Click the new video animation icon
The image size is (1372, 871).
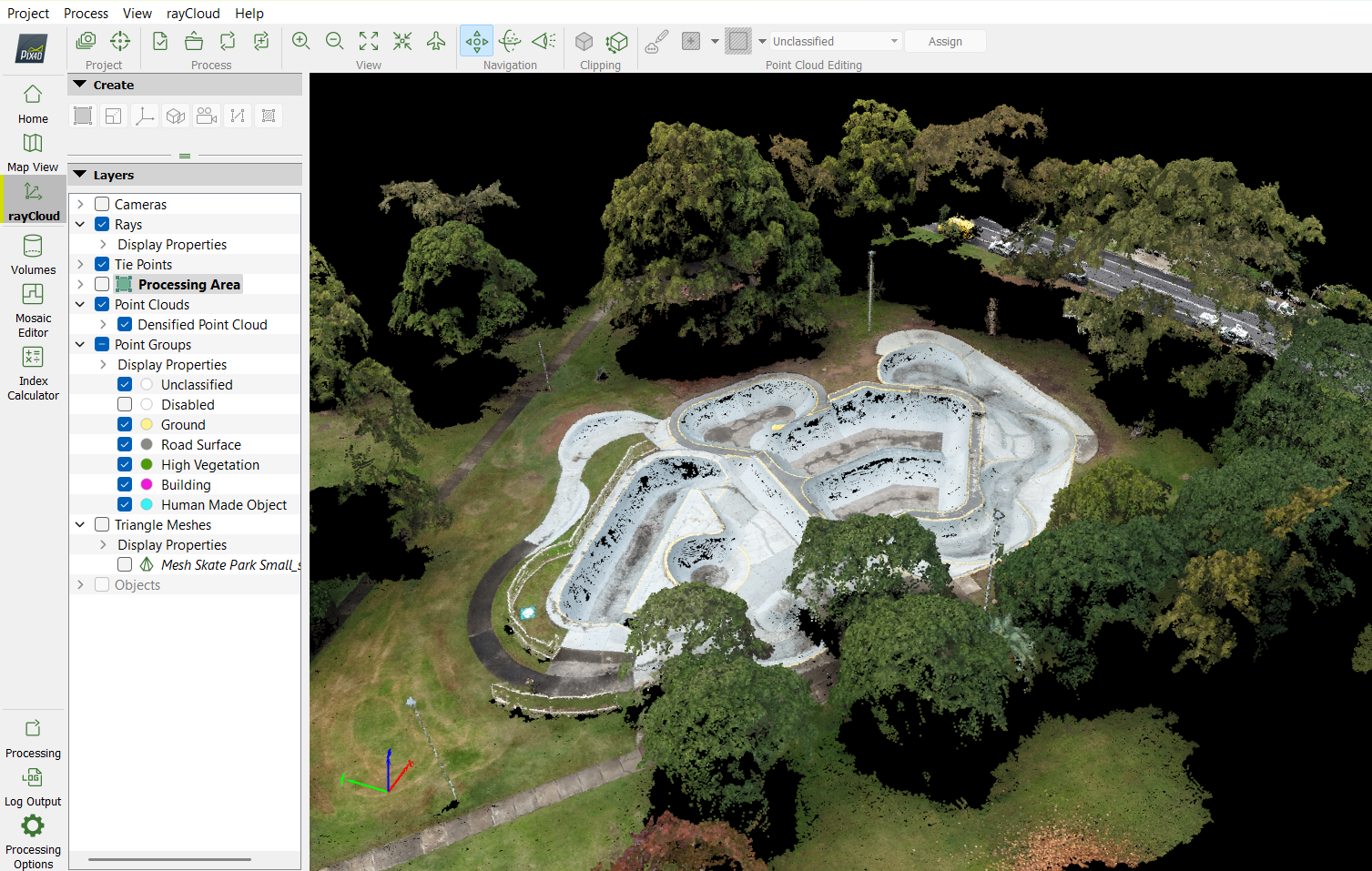pyautogui.click(x=207, y=116)
